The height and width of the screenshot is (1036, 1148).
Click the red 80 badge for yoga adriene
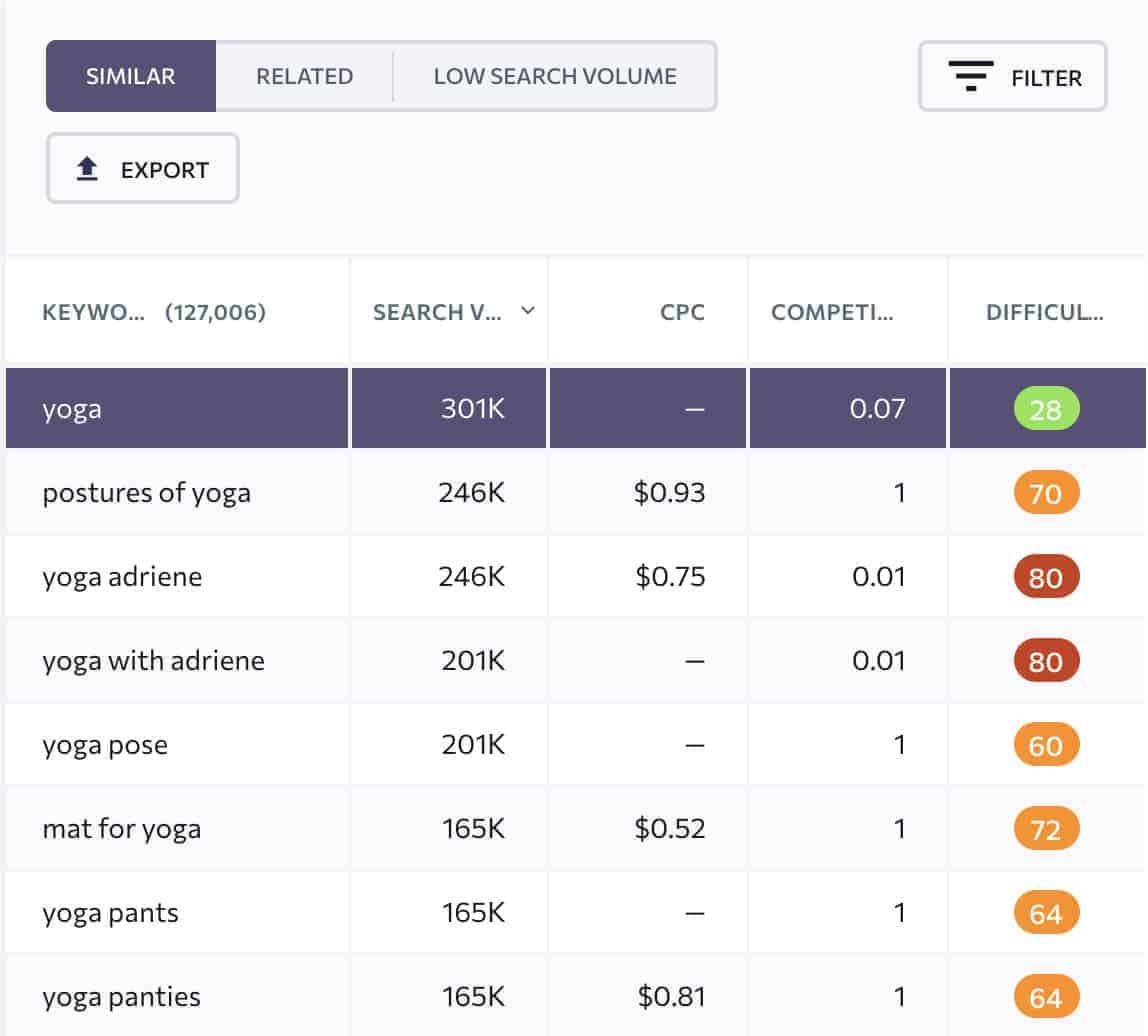(1044, 576)
